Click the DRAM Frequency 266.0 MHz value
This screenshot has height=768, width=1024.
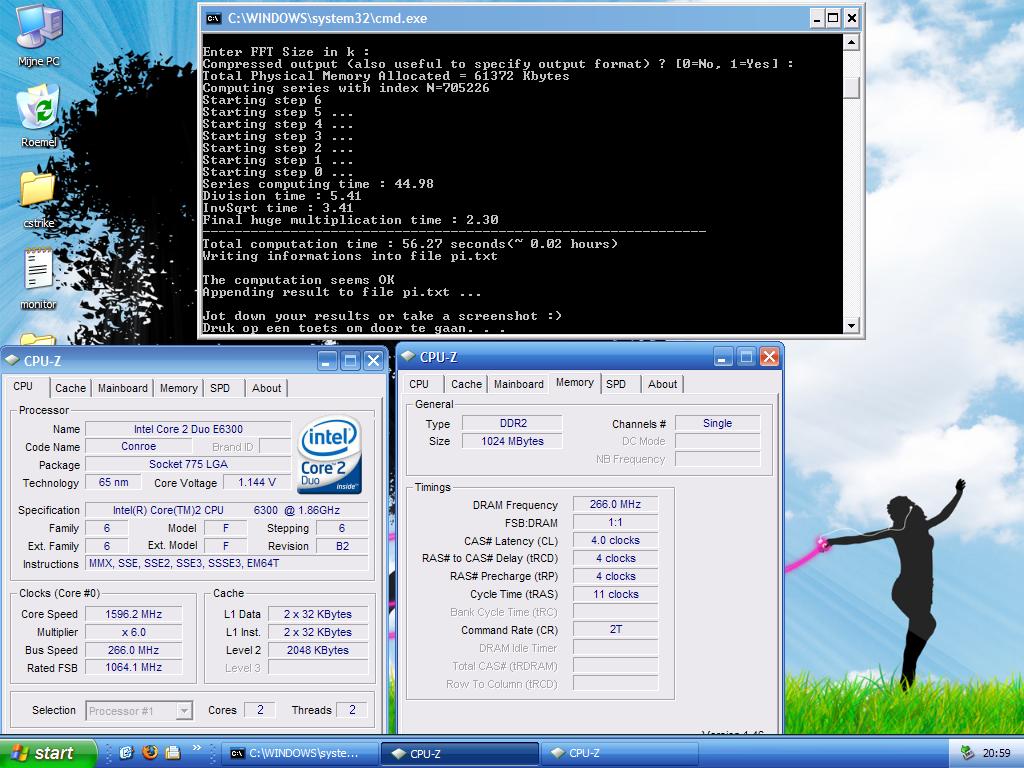click(615, 504)
